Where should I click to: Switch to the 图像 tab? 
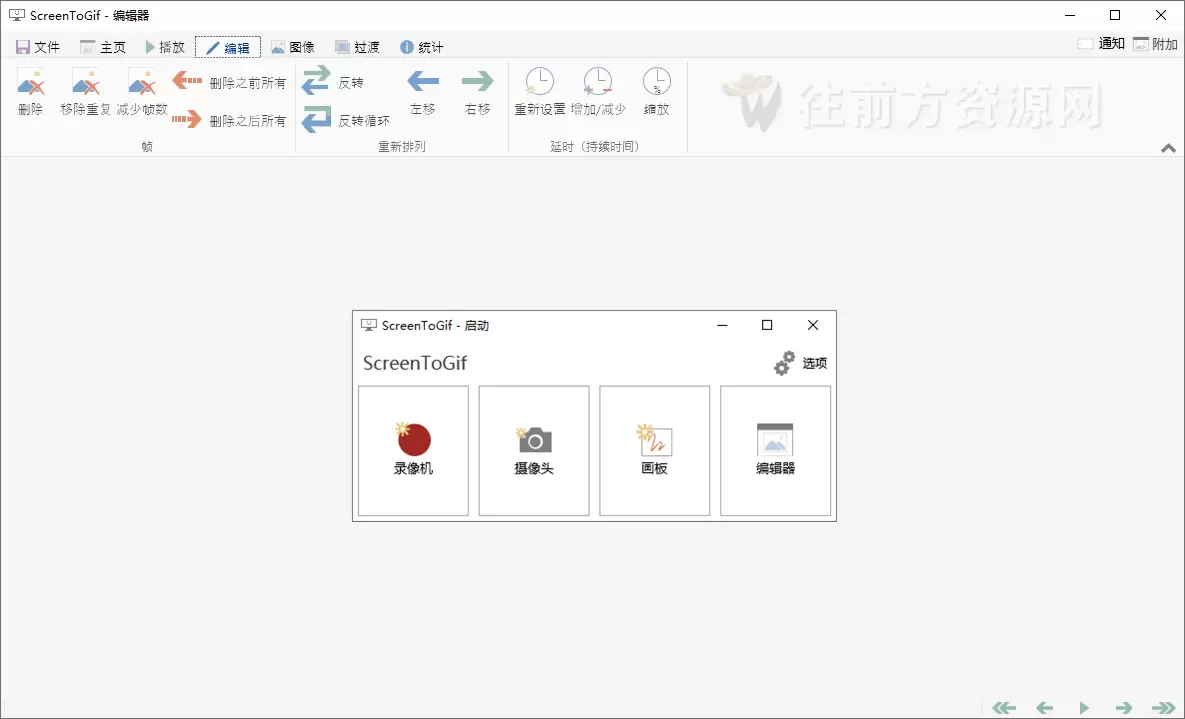point(292,48)
